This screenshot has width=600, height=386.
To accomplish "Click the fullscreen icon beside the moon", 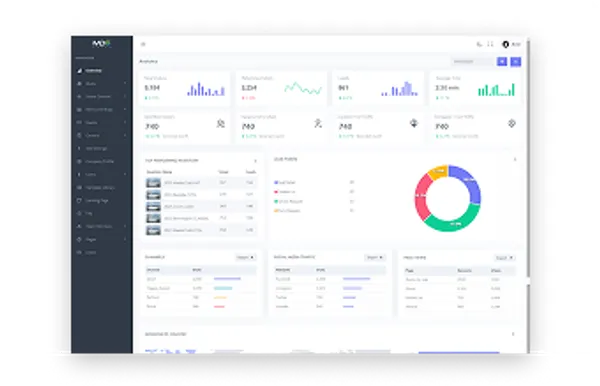I will pyautogui.click(x=490, y=44).
